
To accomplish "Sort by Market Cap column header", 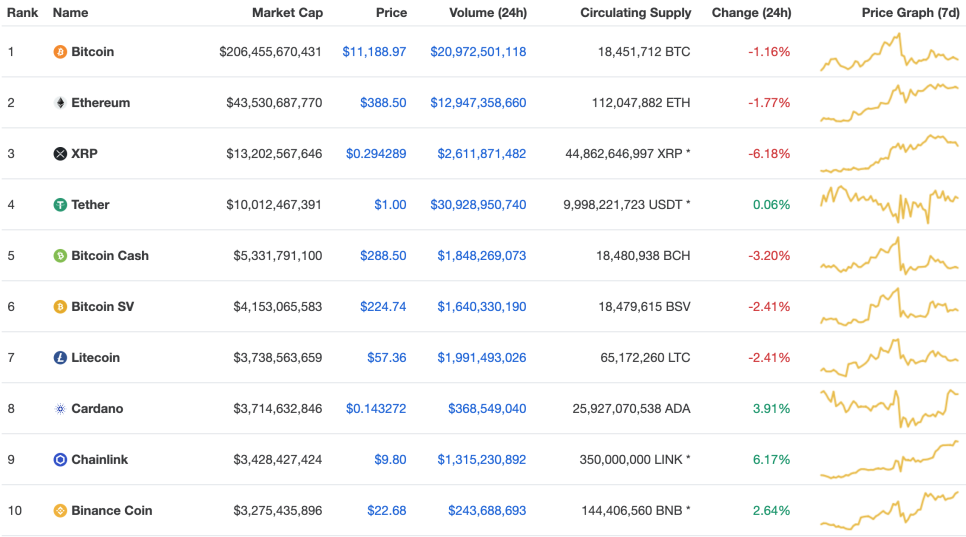I will (287, 12).
